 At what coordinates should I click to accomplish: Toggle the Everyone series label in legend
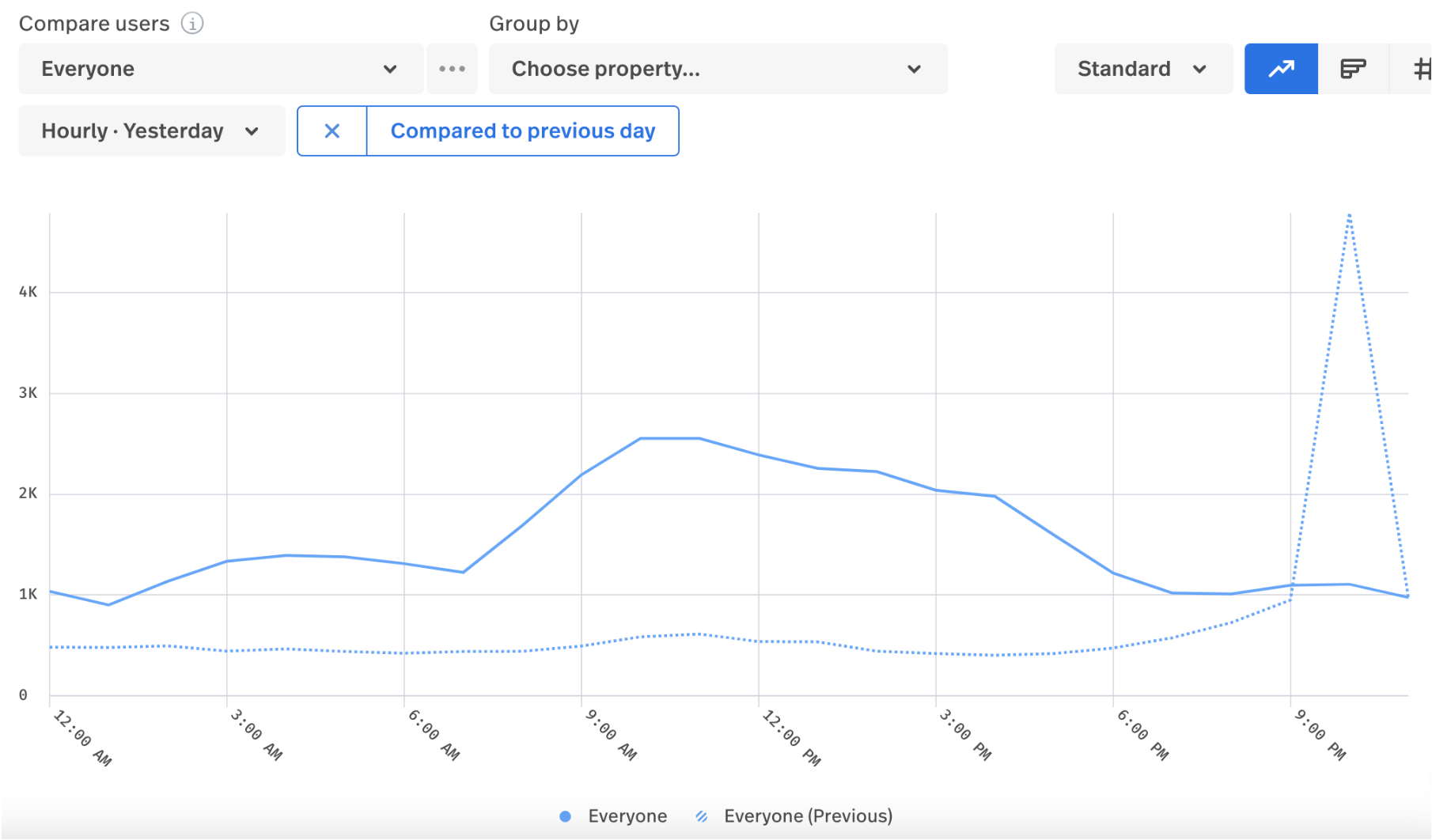[x=627, y=816]
